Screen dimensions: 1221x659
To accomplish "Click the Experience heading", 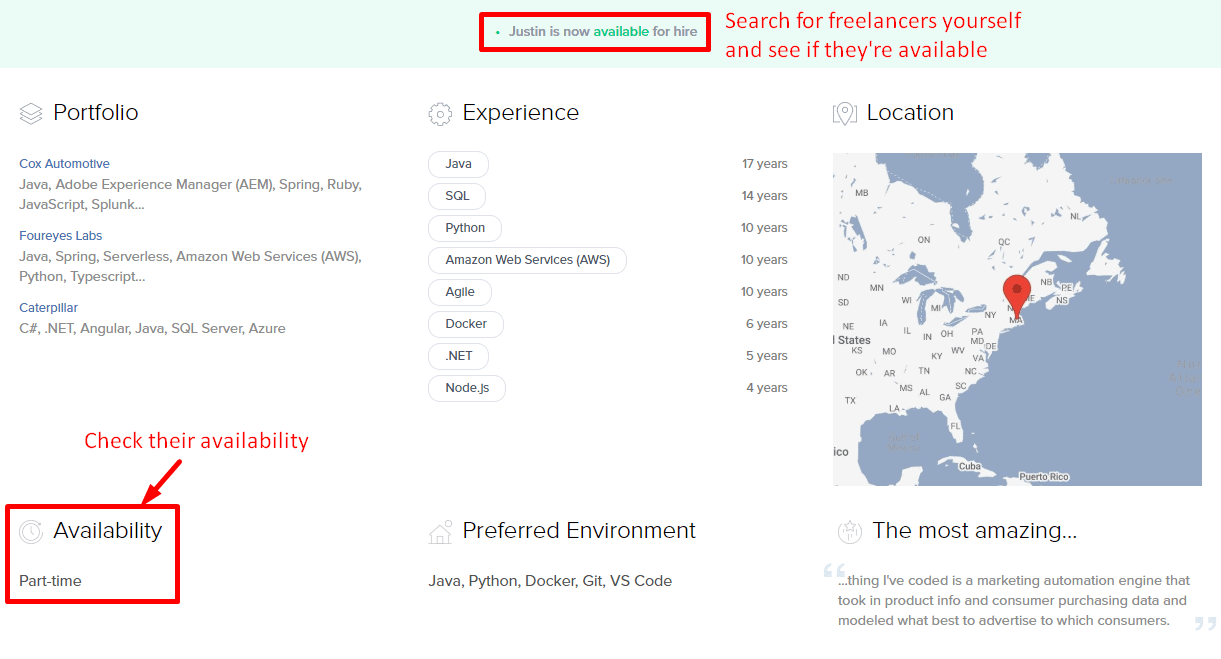I will pos(521,113).
